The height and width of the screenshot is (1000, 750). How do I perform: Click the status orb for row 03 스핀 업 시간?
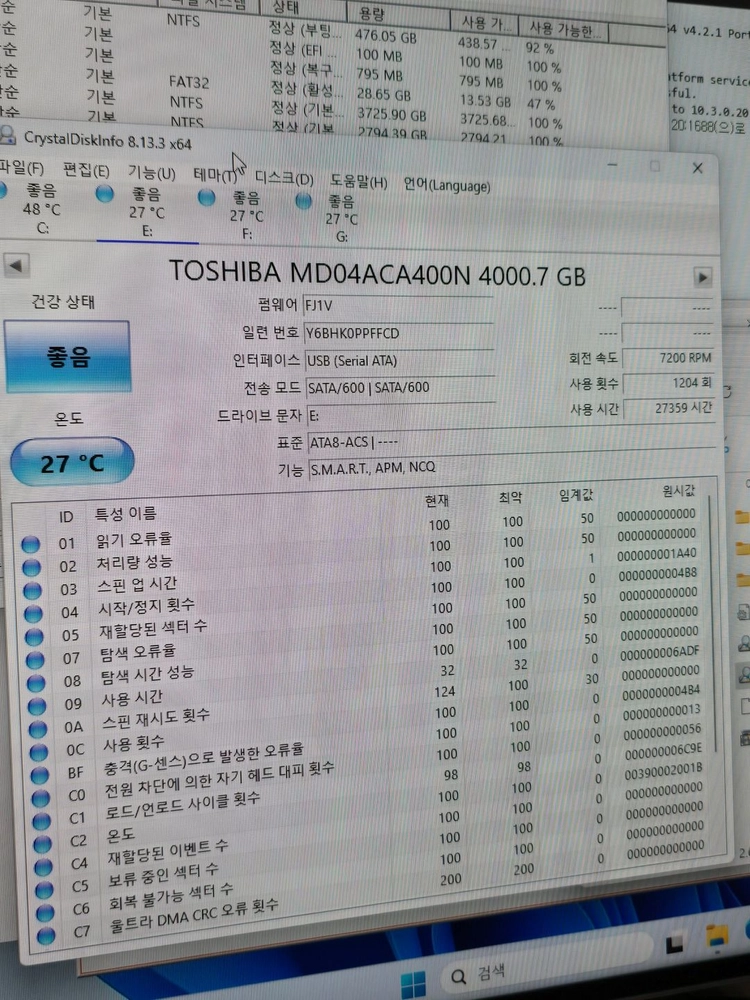[x=33, y=590]
